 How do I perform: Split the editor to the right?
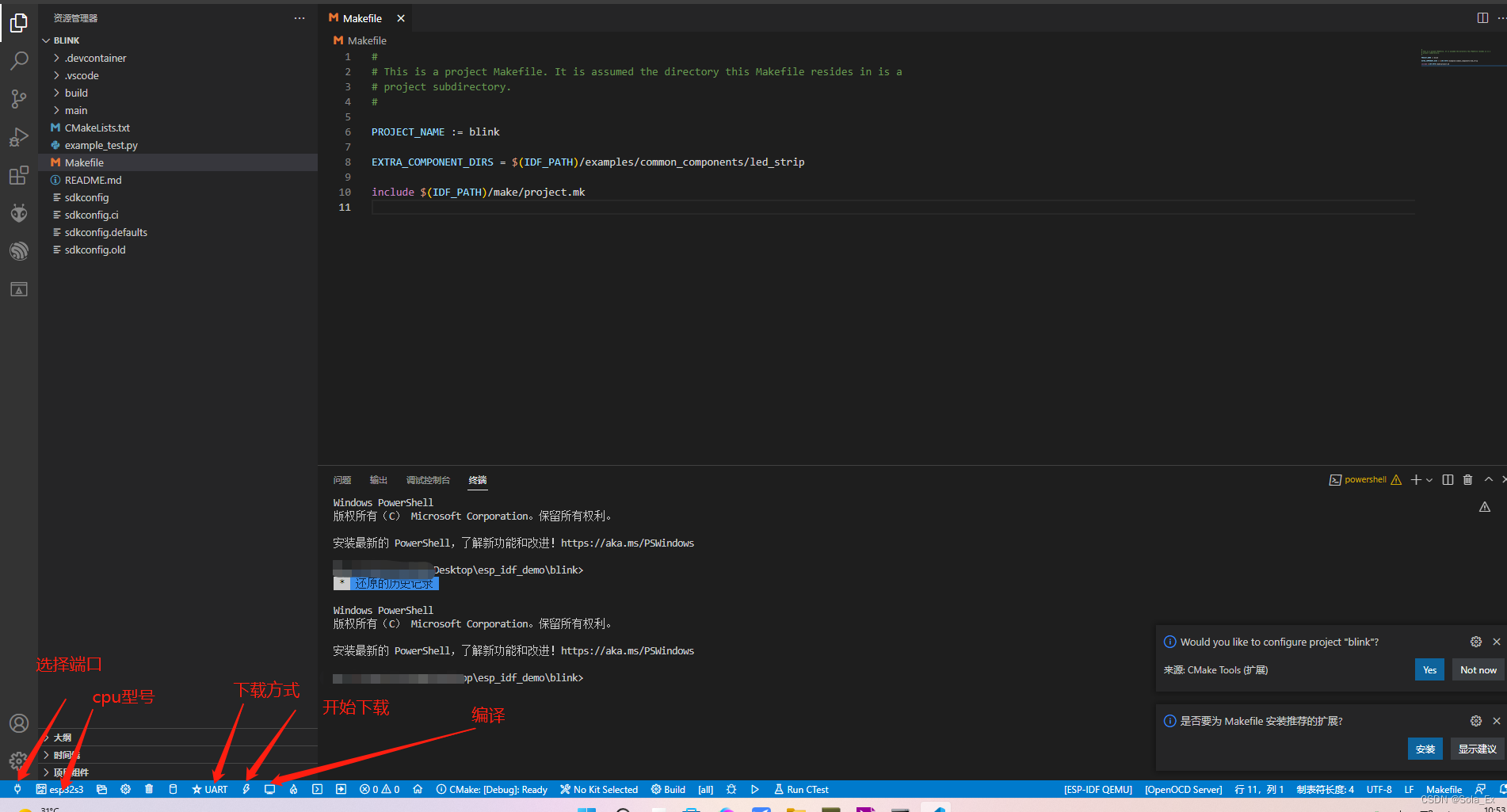[x=1482, y=17]
